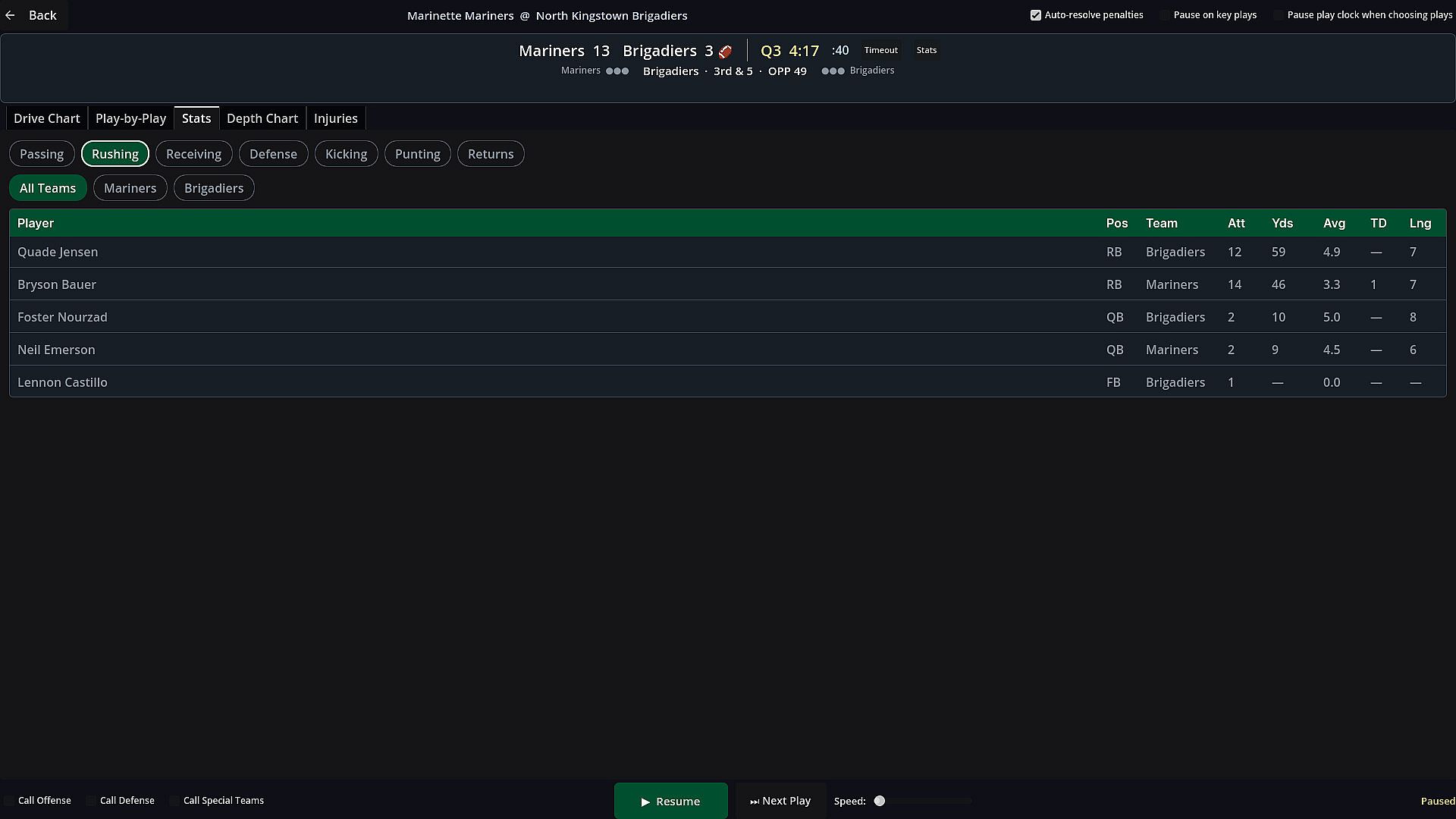Image resolution: width=1456 pixels, height=819 pixels.
Task: Select the Quade Jensen player row
Action: coord(728,252)
